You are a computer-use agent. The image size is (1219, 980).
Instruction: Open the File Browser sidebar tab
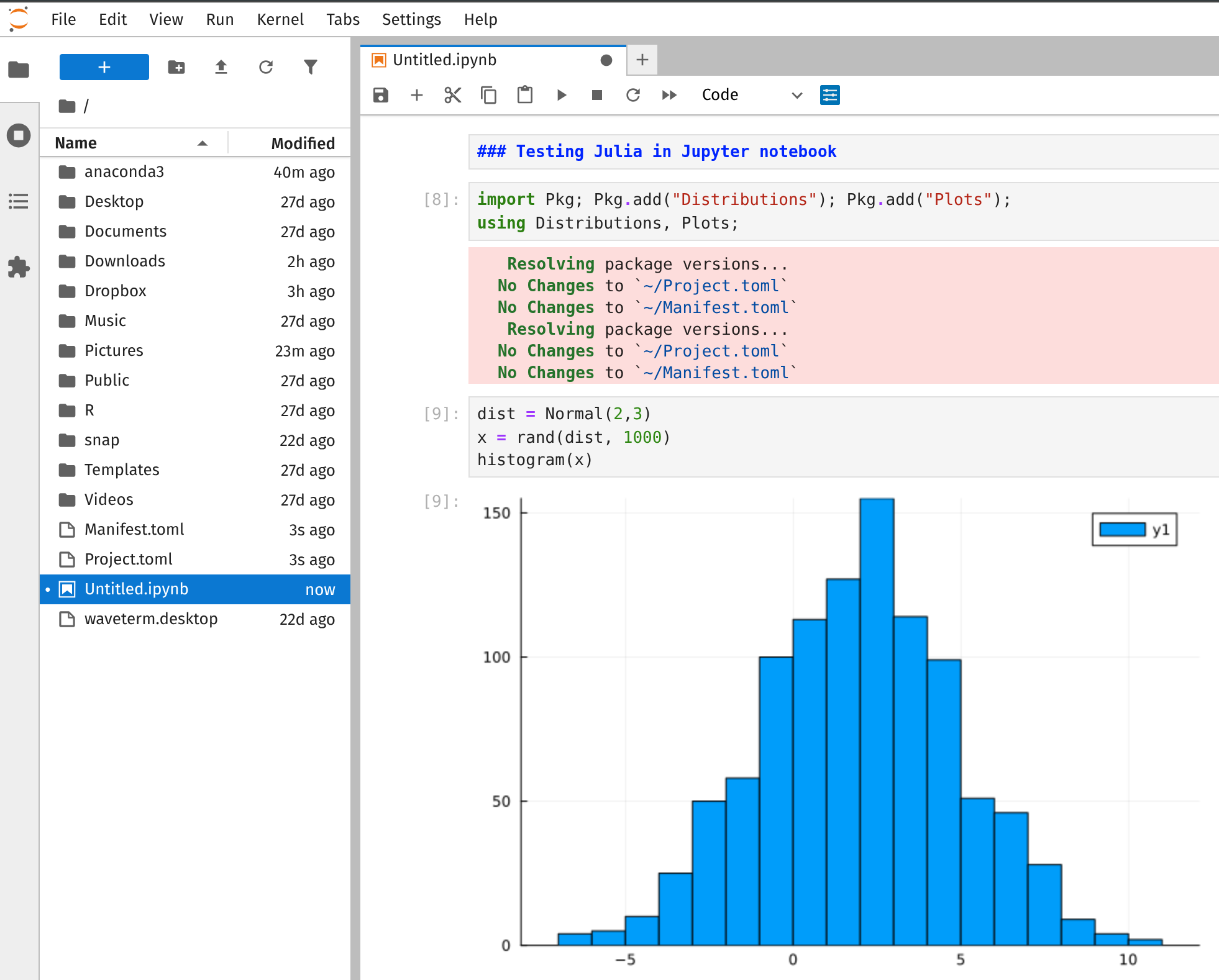(x=19, y=70)
